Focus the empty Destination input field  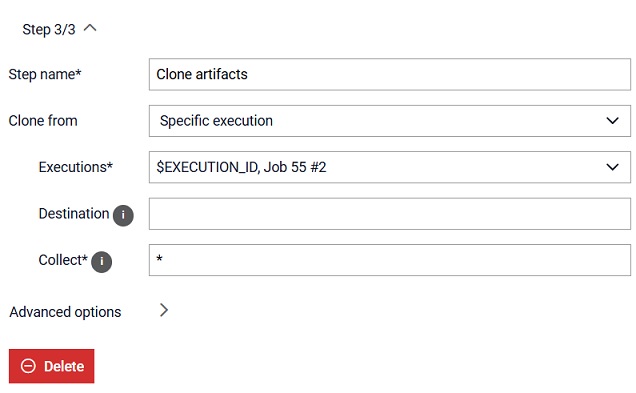389,214
